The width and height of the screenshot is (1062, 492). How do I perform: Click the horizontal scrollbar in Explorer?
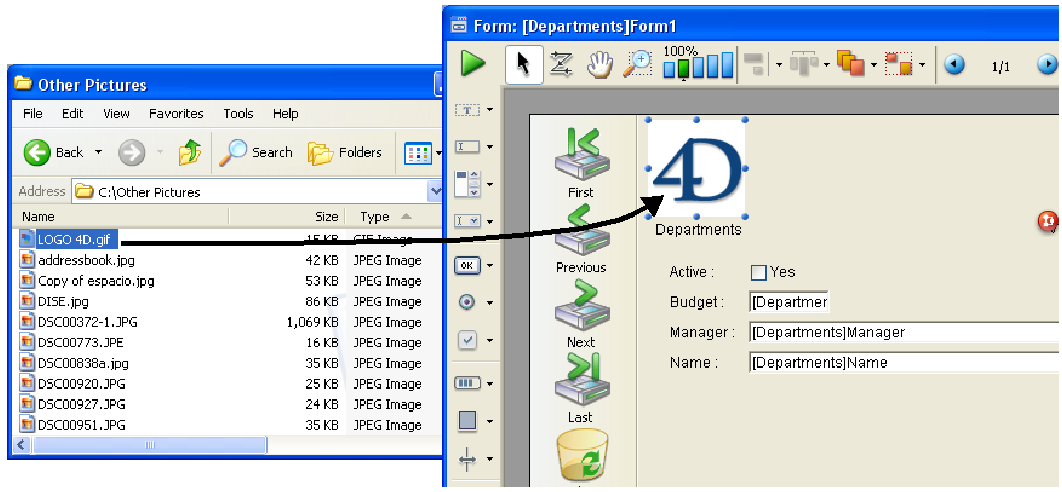pos(149,445)
